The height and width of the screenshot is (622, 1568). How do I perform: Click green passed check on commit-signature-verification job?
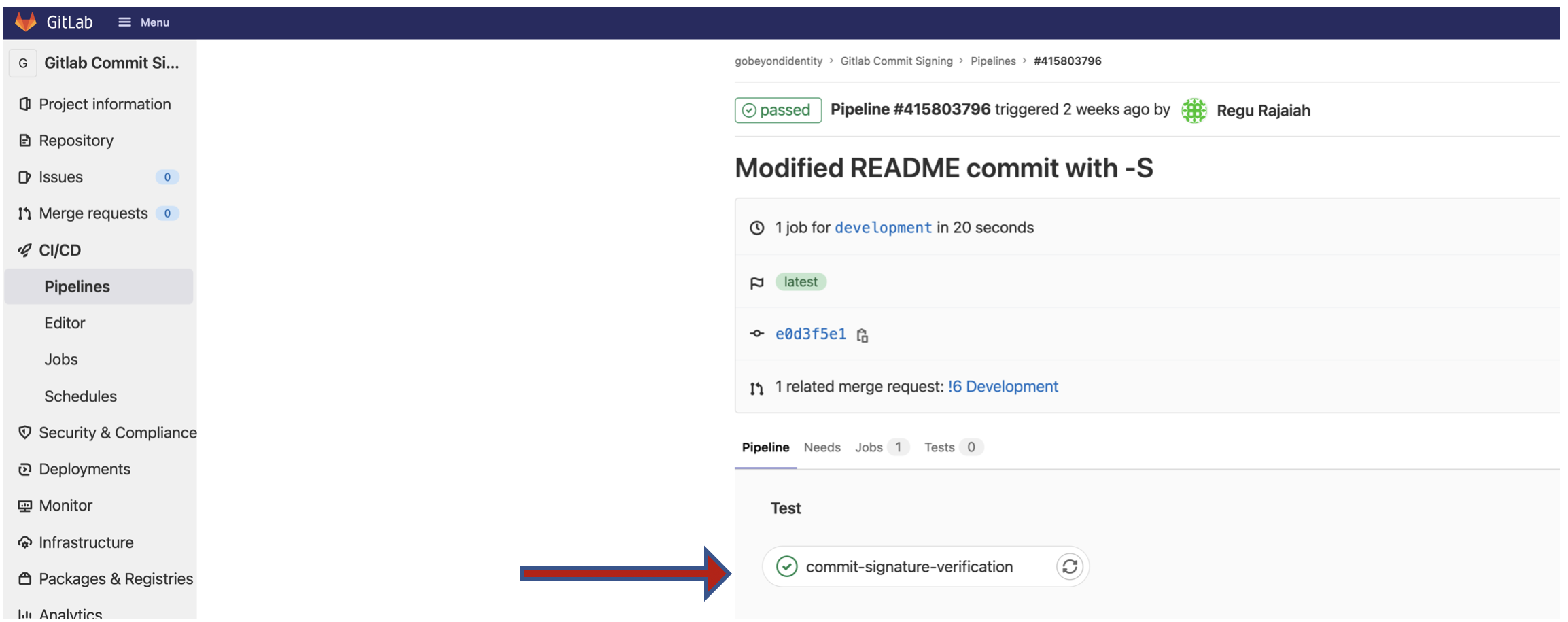click(786, 567)
